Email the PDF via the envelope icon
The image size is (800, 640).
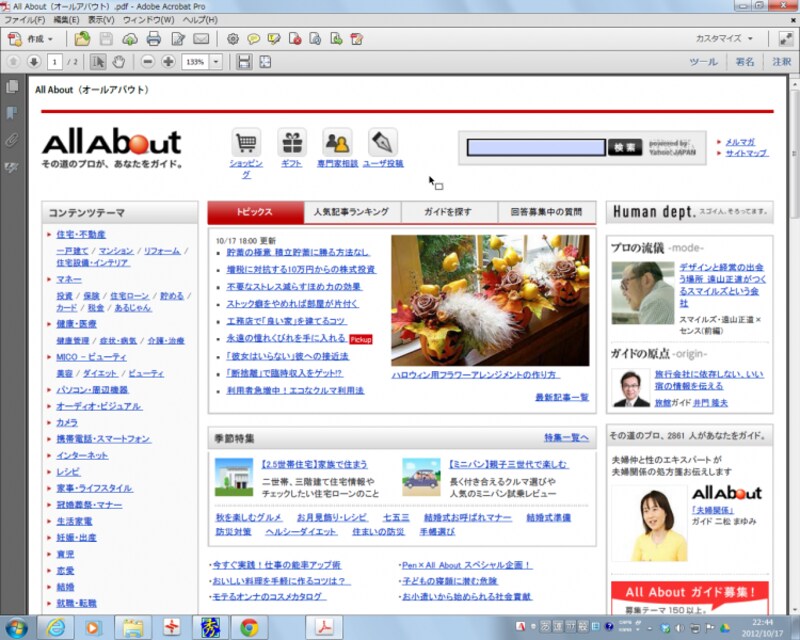(200, 39)
